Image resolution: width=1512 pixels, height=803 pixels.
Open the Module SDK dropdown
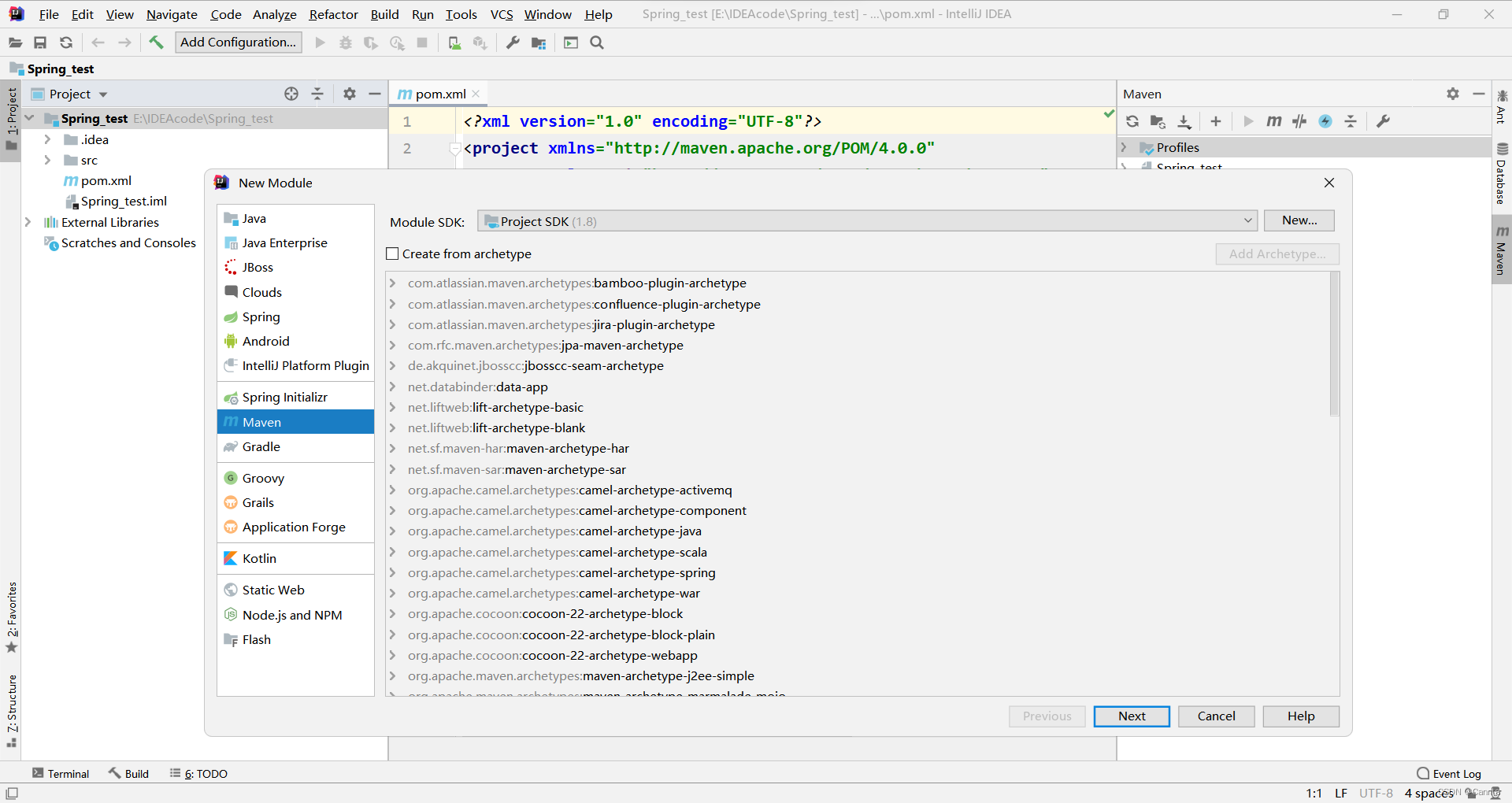[867, 221]
